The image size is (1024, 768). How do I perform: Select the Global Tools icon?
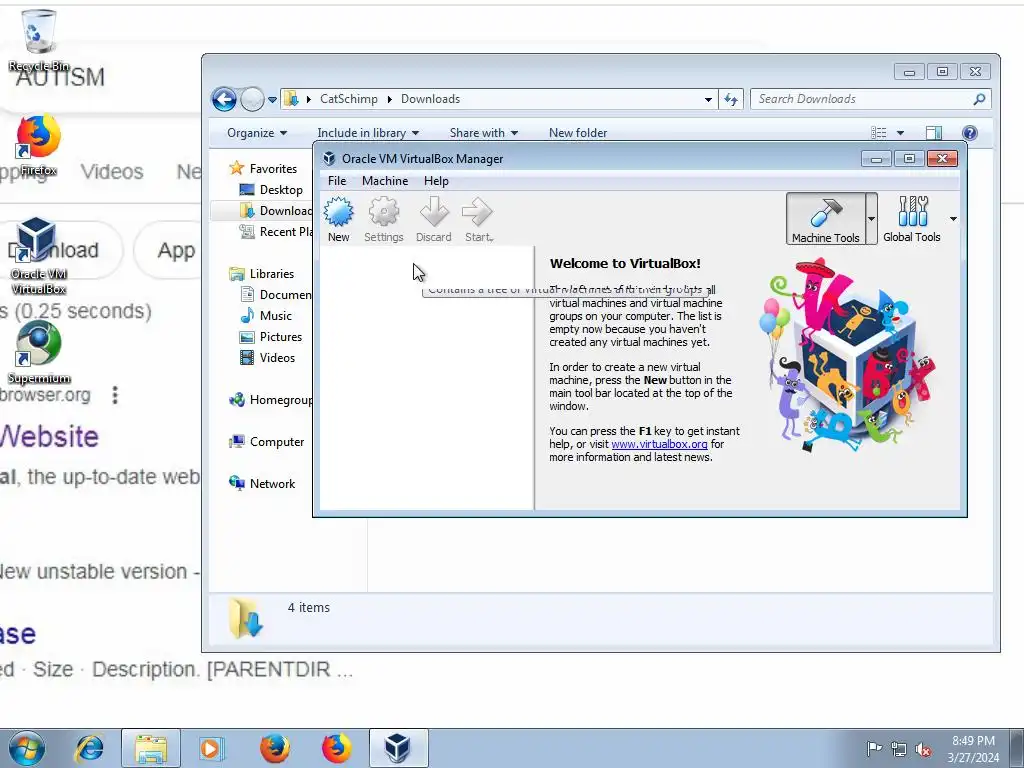point(912,219)
